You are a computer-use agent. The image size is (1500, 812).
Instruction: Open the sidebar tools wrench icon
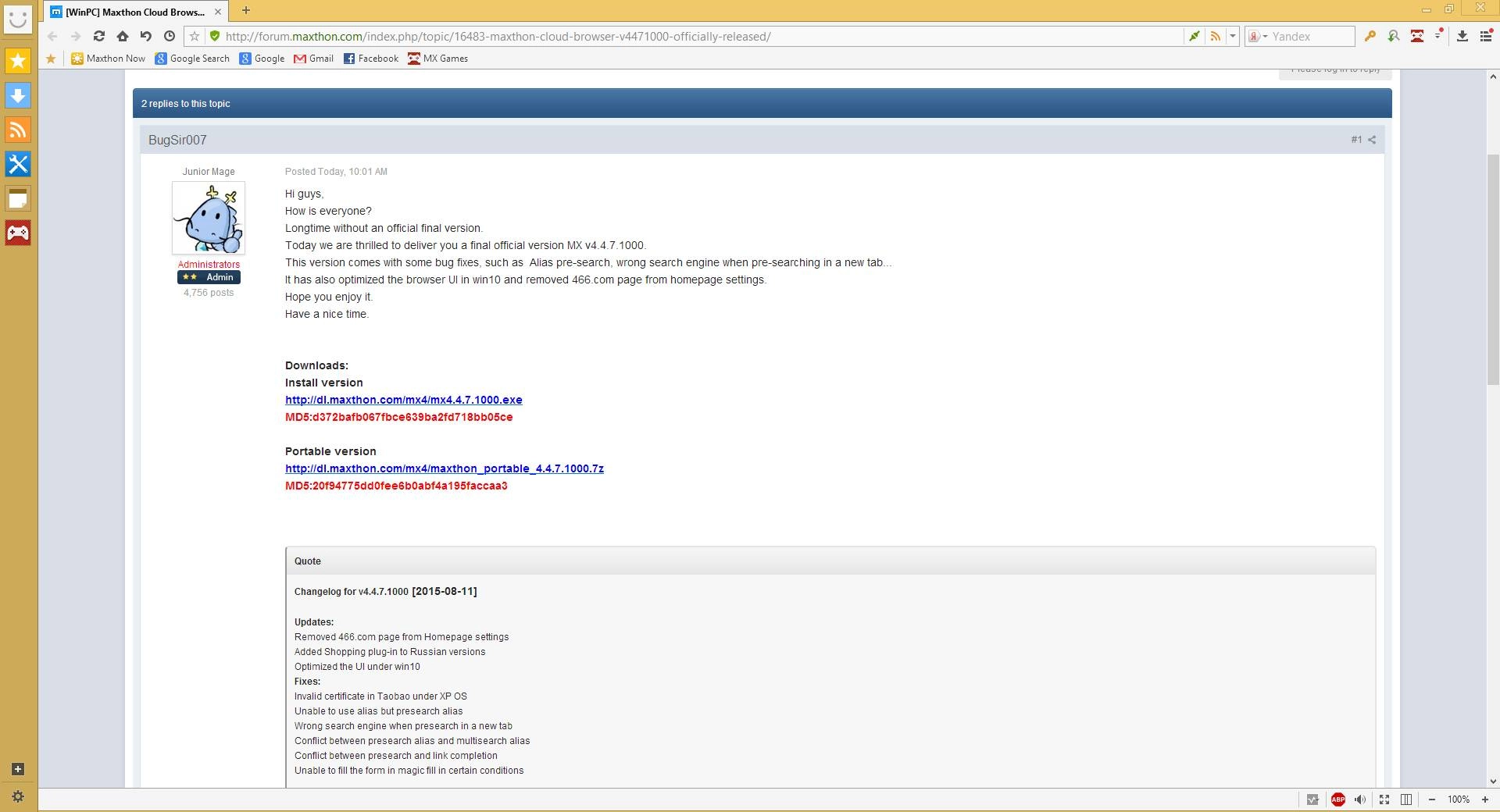point(18,164)
